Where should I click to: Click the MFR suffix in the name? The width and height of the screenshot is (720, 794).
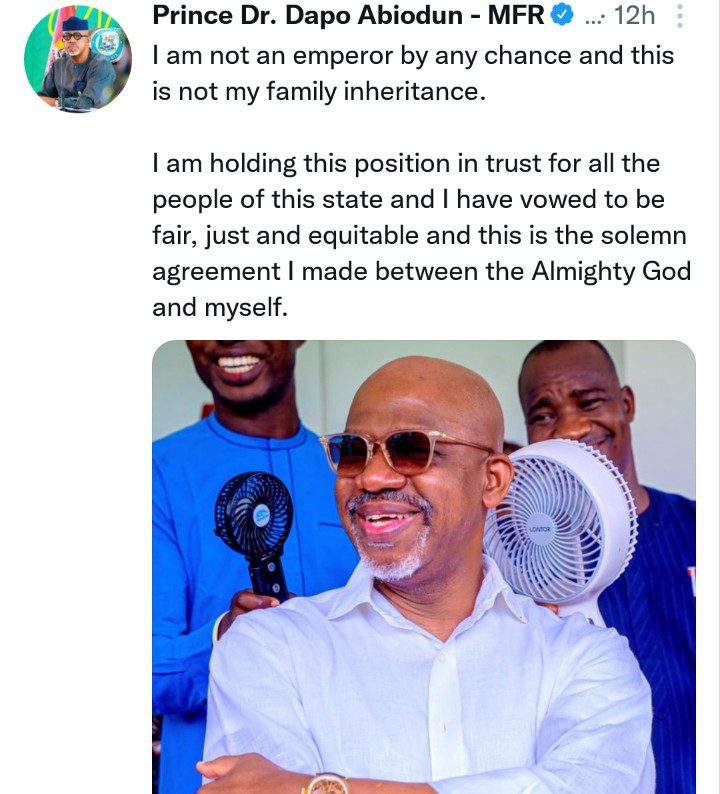click(516, 15)
